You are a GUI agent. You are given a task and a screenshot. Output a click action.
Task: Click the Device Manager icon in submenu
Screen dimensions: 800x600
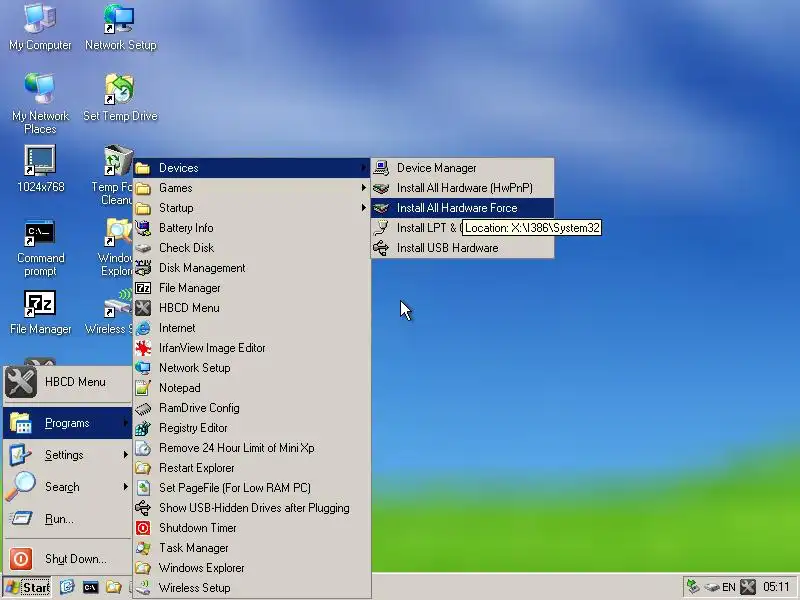pos(381,167)
